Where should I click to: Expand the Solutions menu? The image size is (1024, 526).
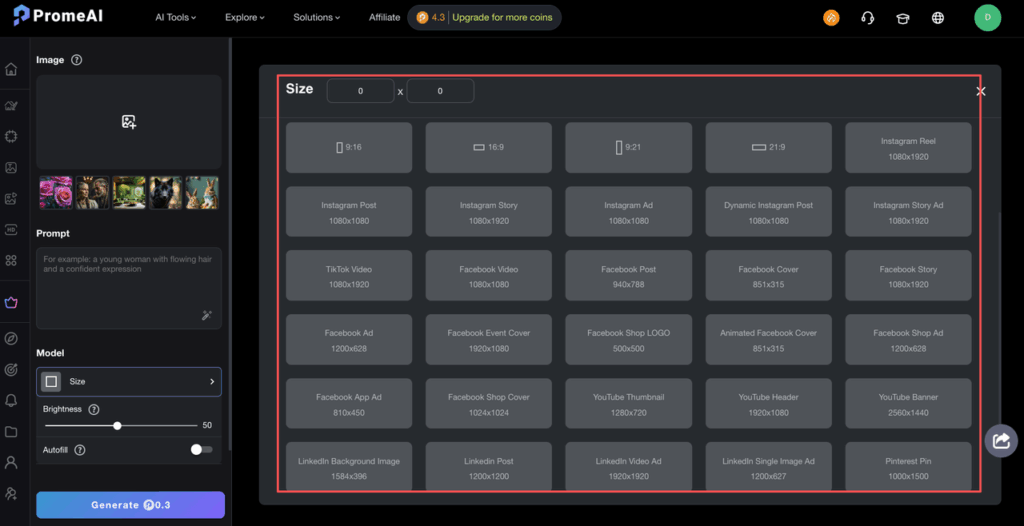click(x=317, y=18)
